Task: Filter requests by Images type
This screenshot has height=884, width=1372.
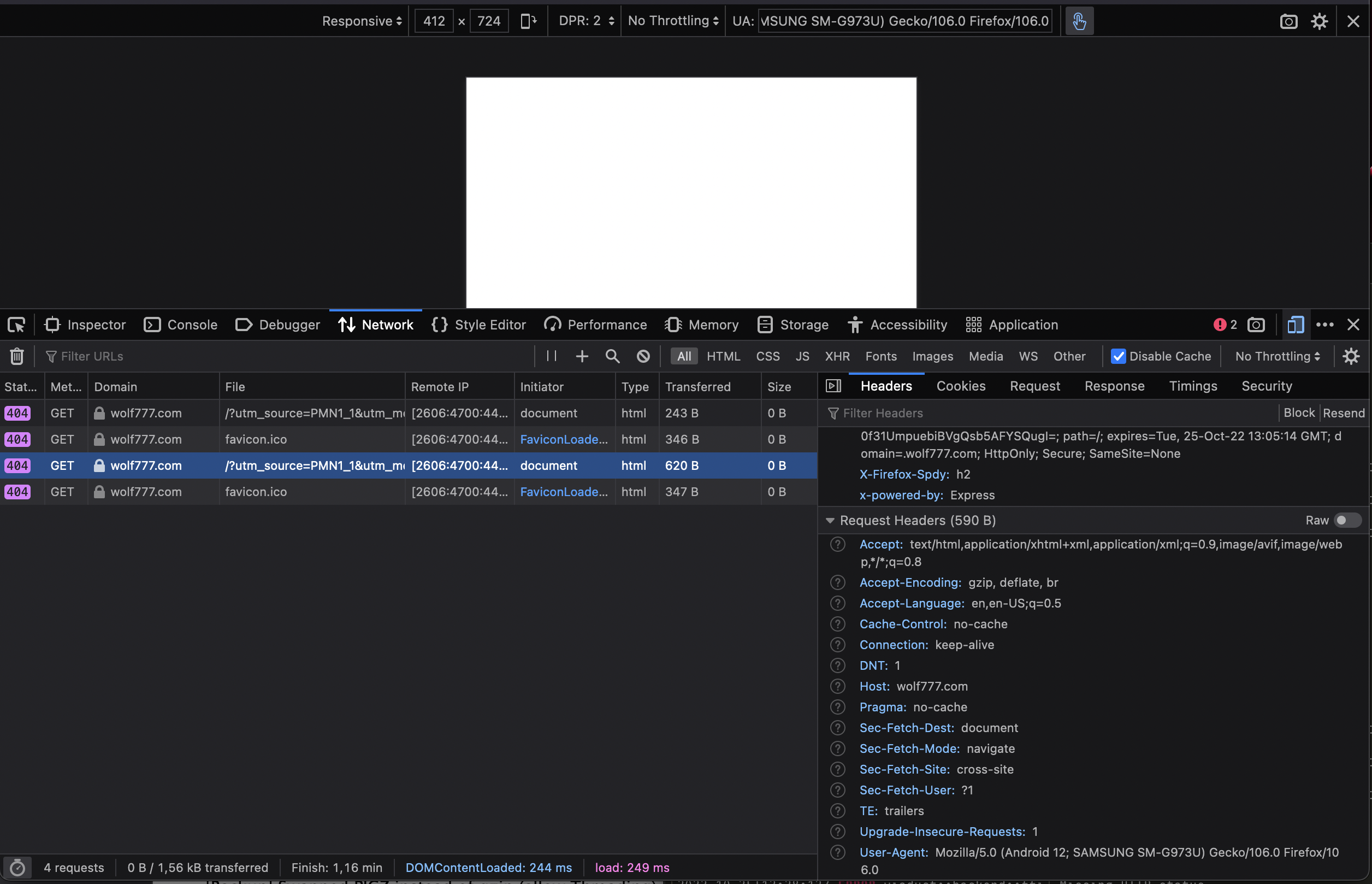Action: (932, 356)
